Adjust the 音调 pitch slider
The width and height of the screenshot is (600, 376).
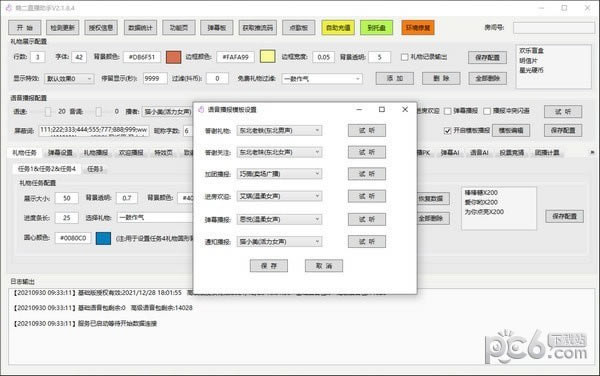click(98, 112)
